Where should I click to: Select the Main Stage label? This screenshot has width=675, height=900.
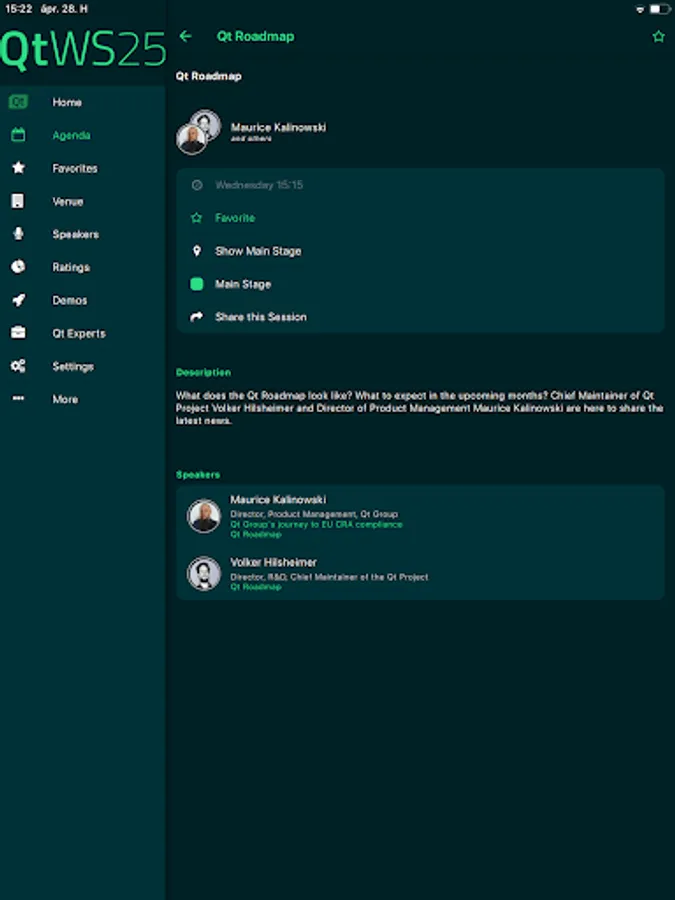(243, 284)
